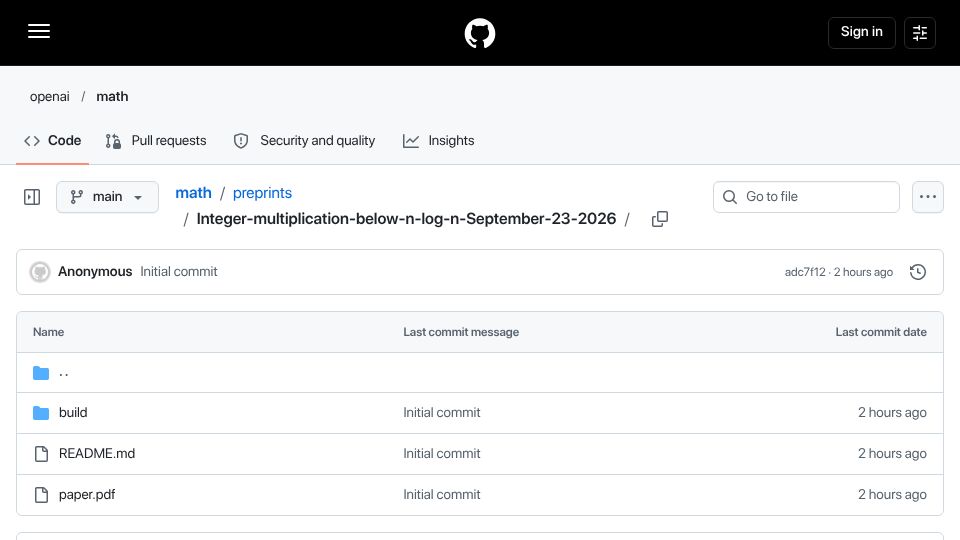
Task: Copy the path with copy icon
Action: [x=659, y=219]
